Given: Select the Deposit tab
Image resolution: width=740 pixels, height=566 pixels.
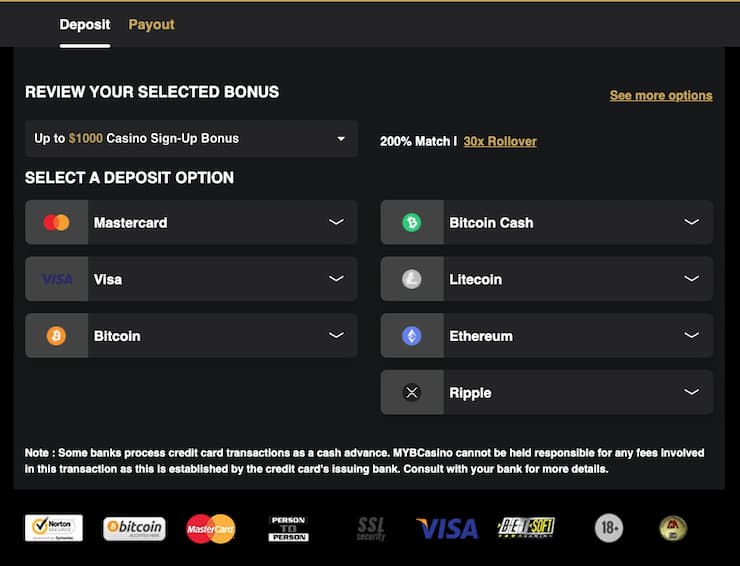Looking at the screenshot, I should (85, 24).
